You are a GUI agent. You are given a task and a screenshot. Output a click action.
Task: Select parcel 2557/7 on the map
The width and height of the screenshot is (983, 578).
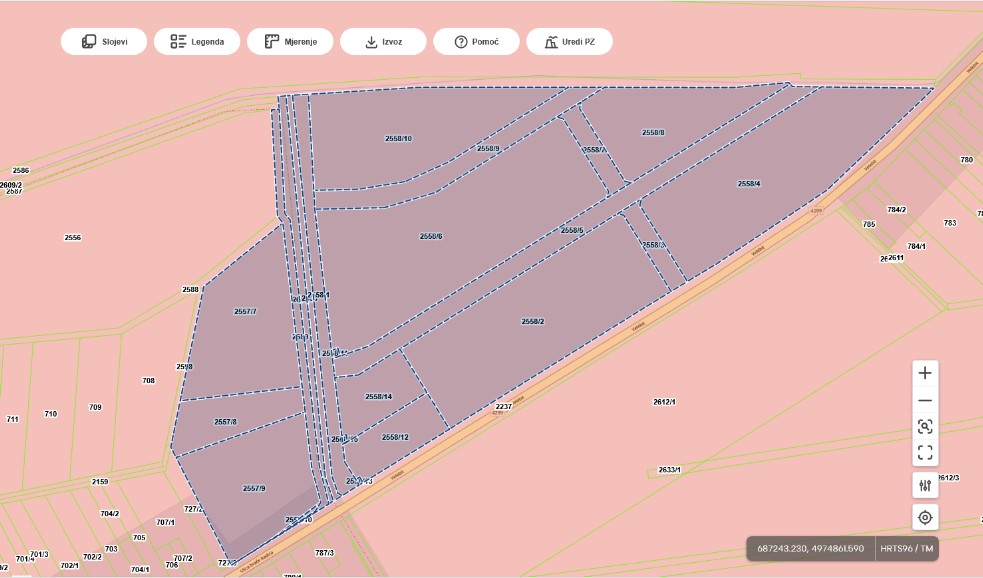[245, 312]
